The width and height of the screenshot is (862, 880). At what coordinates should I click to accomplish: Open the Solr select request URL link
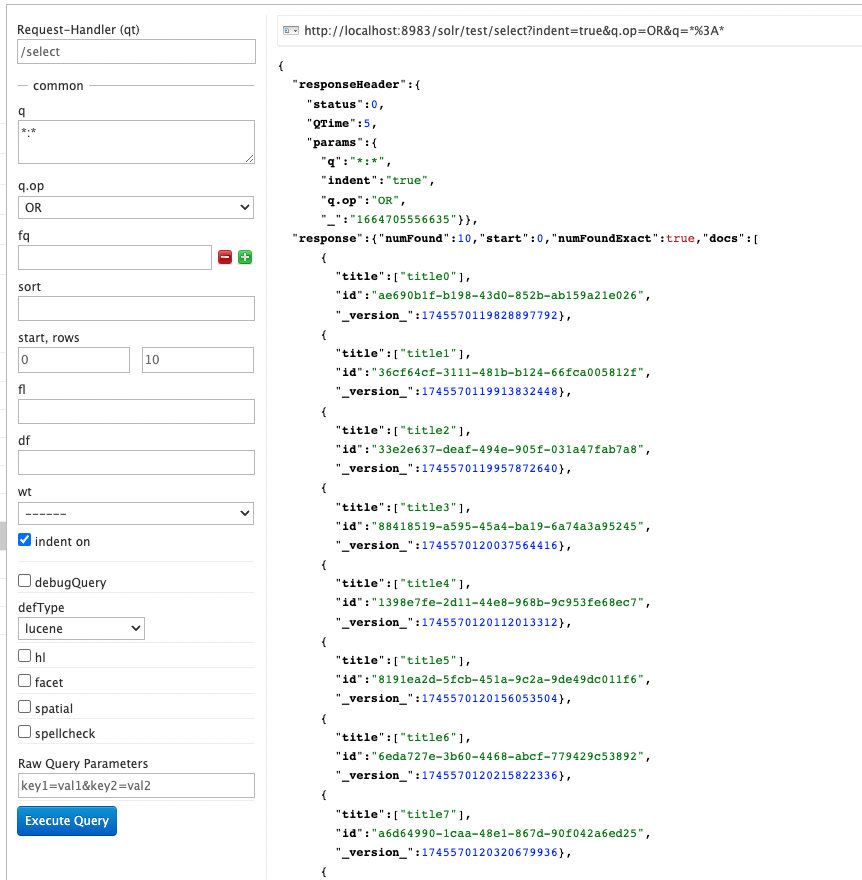[514, 31]
